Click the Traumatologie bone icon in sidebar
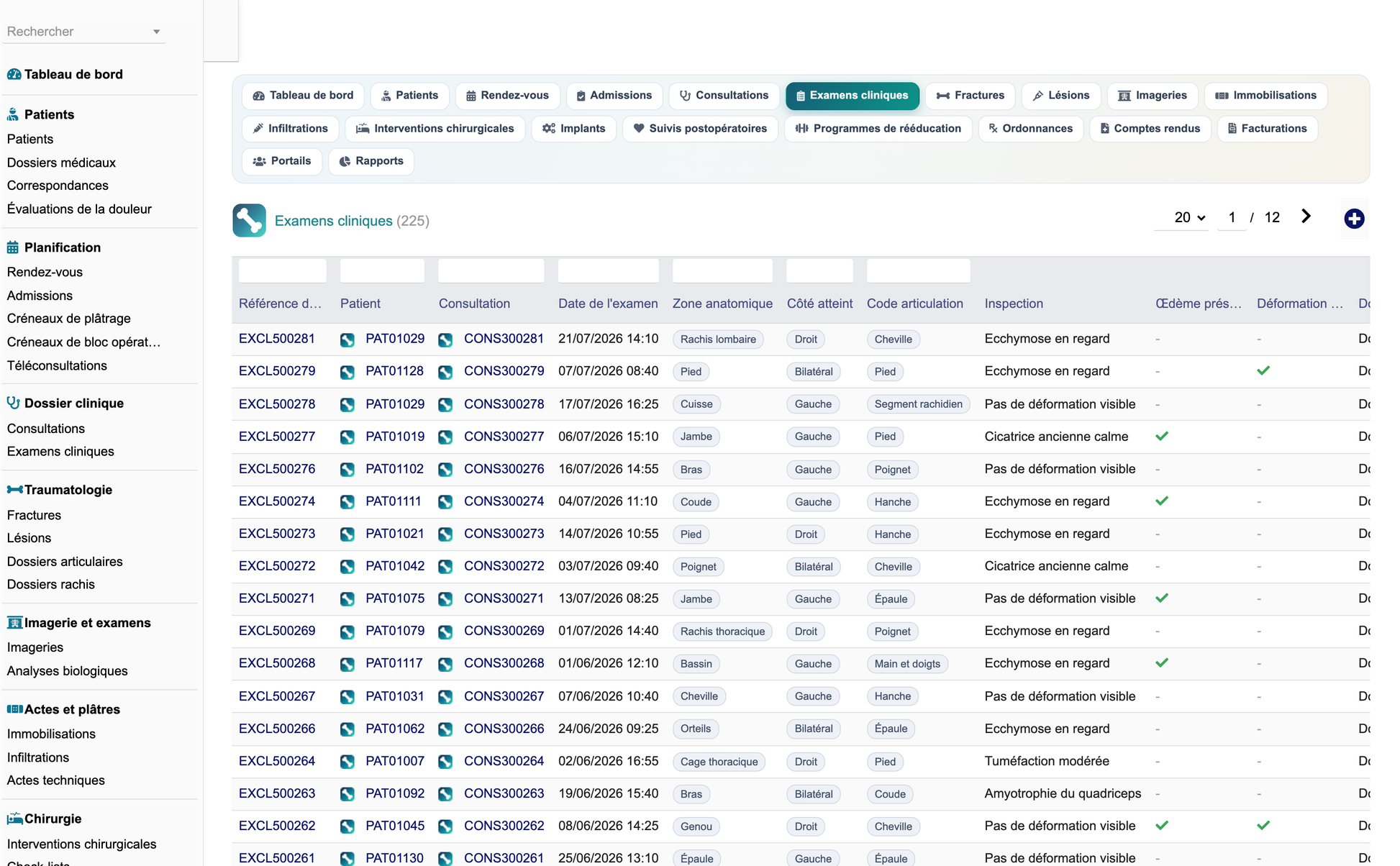This screenshot has height=866, width=1400. (14, 490)
